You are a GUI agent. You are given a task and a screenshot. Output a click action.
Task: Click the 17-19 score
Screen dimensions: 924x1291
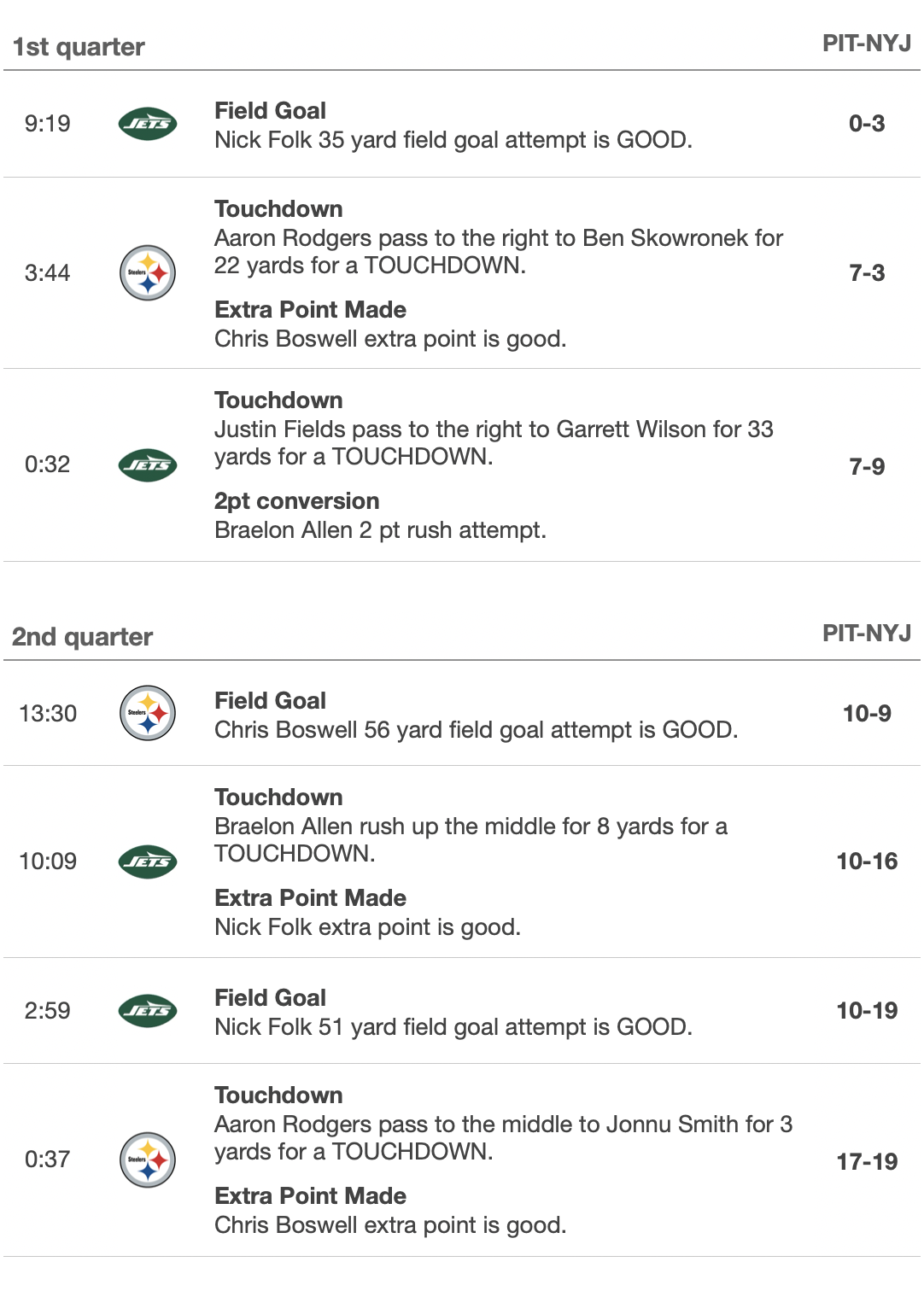coord(867,1161)
